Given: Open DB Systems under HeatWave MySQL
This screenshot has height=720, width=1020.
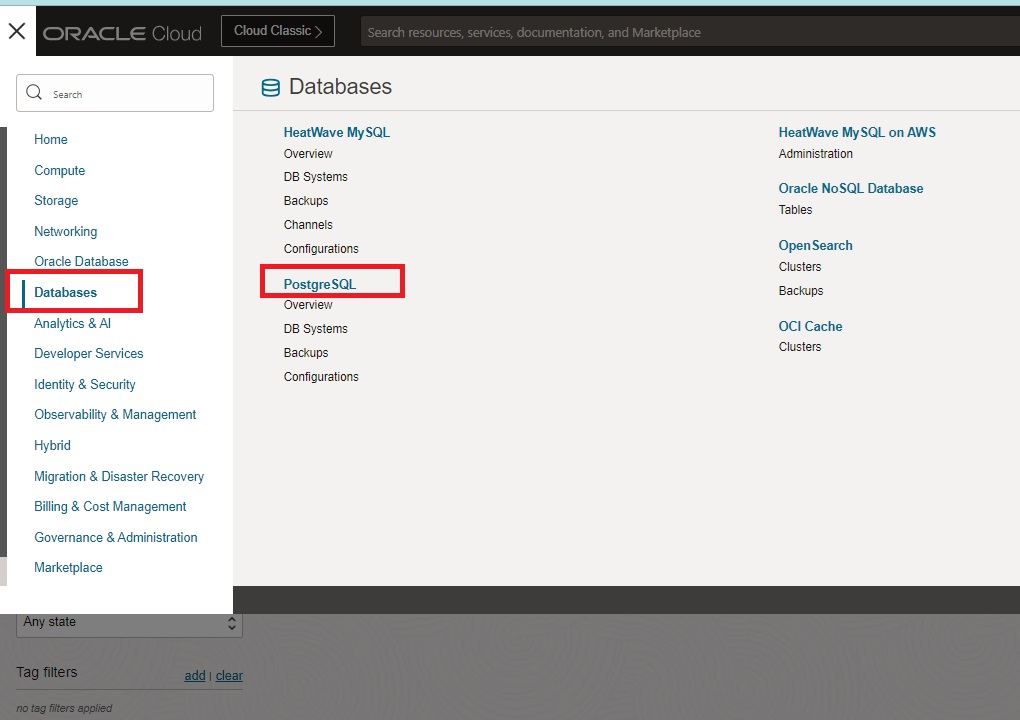Looking at the screenshot, I should 315,177.
